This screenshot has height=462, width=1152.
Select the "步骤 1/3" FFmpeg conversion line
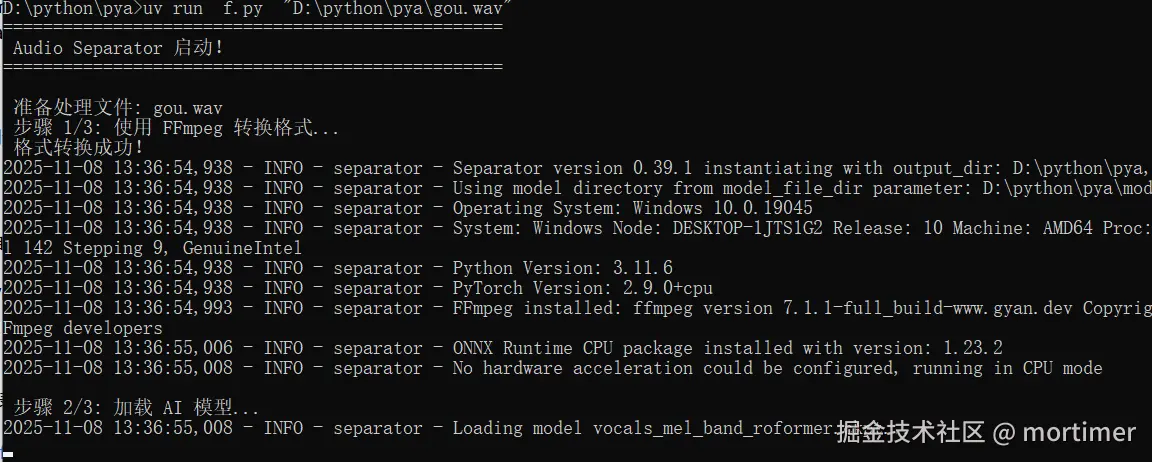pyautogui.click(x=176, y=128)
